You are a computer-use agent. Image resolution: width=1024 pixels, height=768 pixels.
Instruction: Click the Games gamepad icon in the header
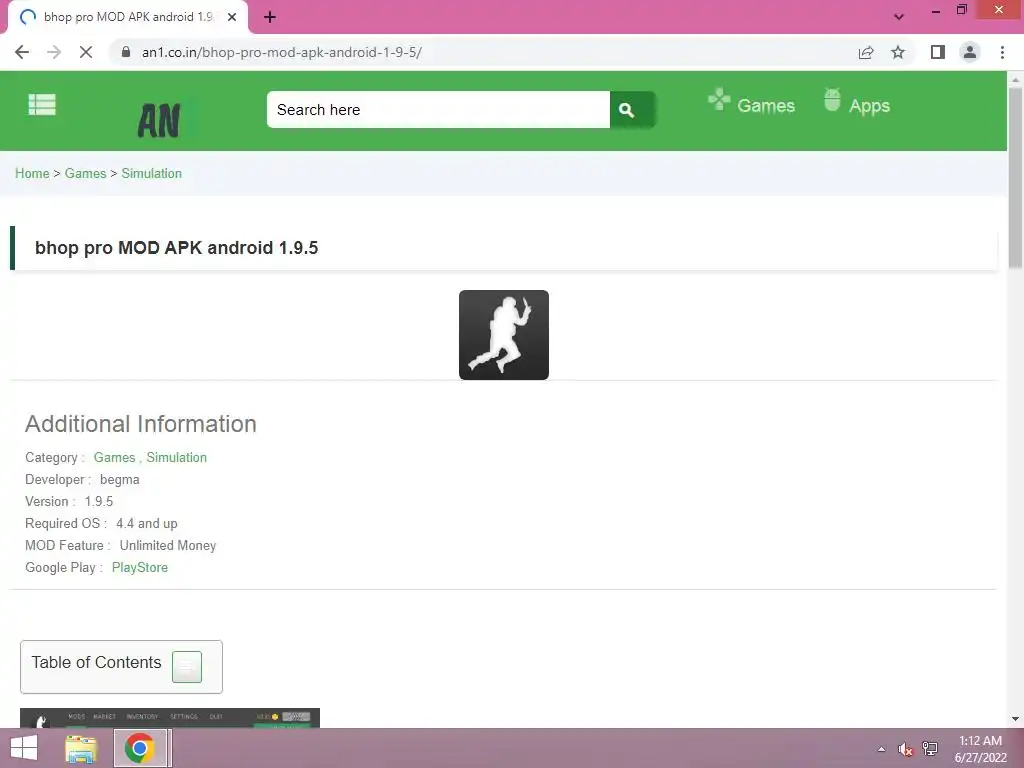tap(719, 99)
